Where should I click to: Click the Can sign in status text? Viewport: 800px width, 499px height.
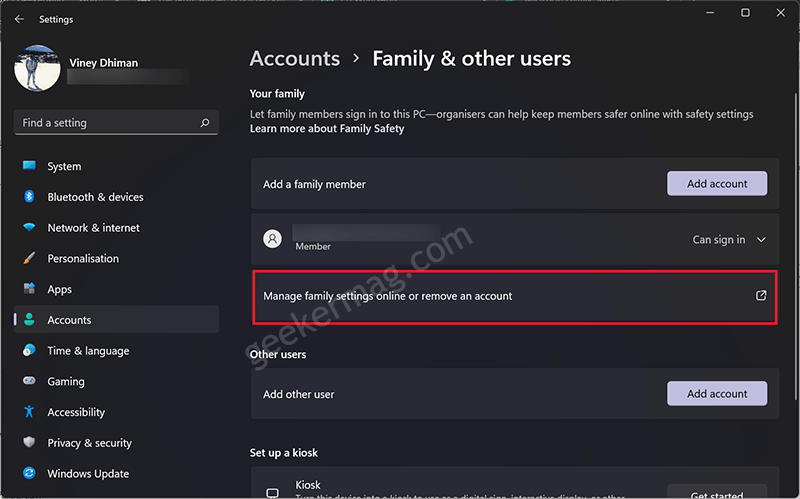tap(718, 240)
